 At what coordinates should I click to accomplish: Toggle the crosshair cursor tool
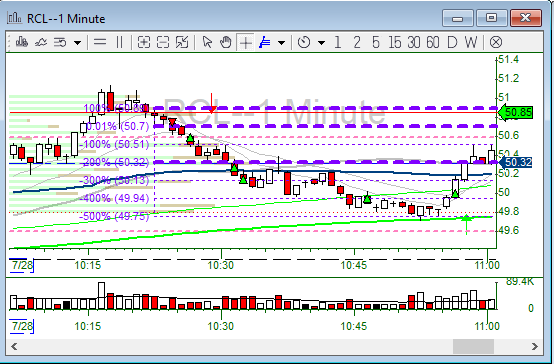(x=246, y=43)
